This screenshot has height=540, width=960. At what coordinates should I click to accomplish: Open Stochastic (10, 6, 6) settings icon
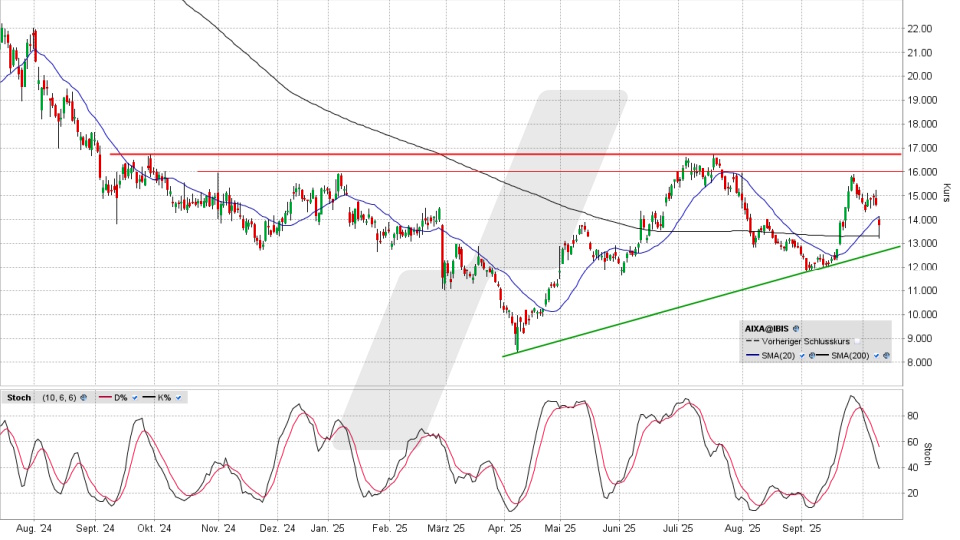(x=83, y=398)
